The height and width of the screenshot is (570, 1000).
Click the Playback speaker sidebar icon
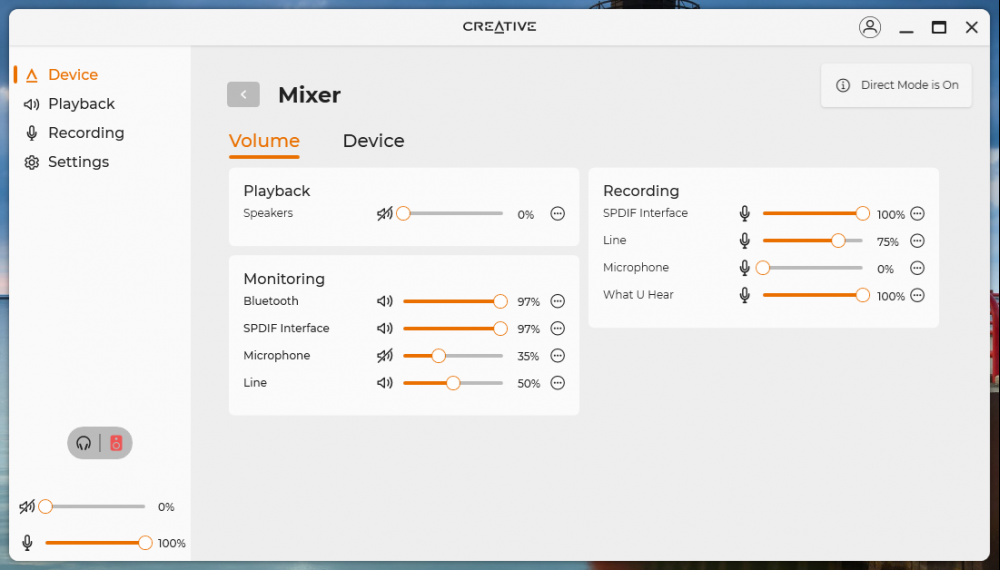click(x=31, y=104)
